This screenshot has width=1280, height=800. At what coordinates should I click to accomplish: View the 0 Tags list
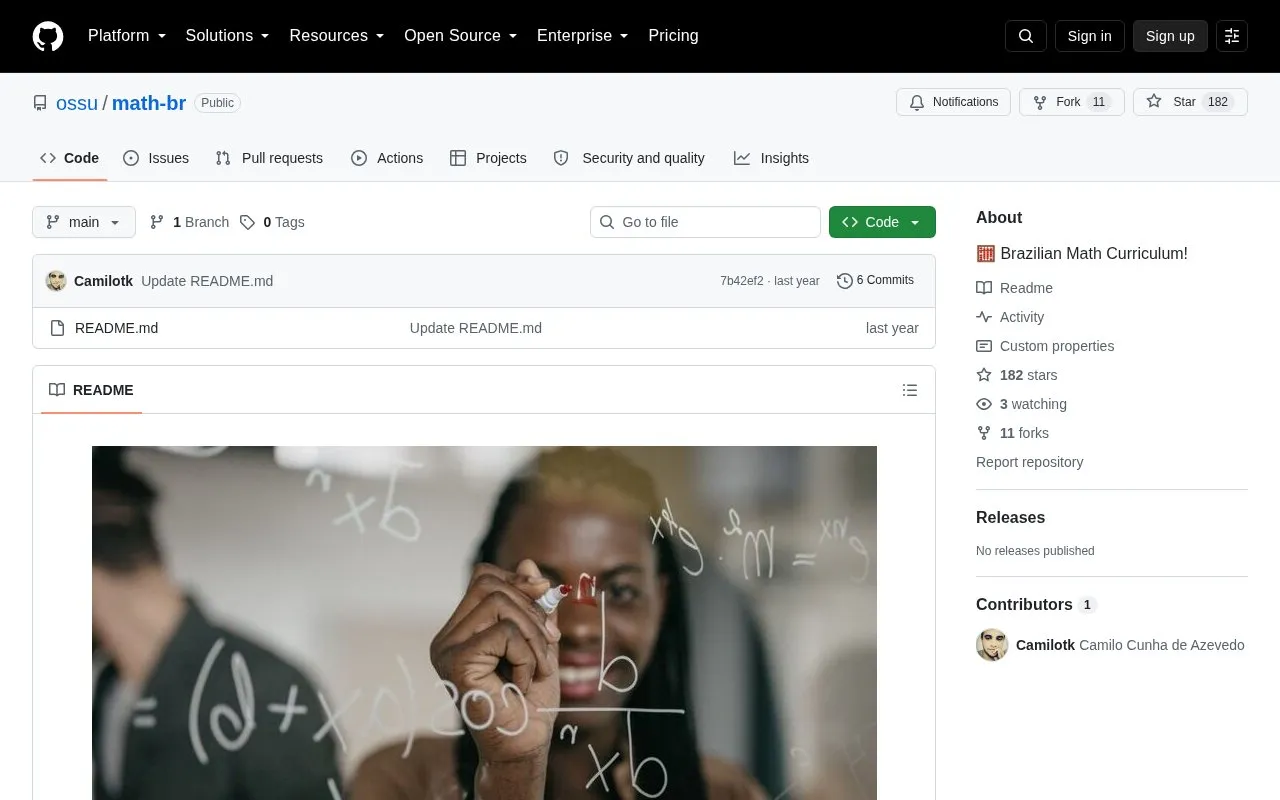pos(272,222)
